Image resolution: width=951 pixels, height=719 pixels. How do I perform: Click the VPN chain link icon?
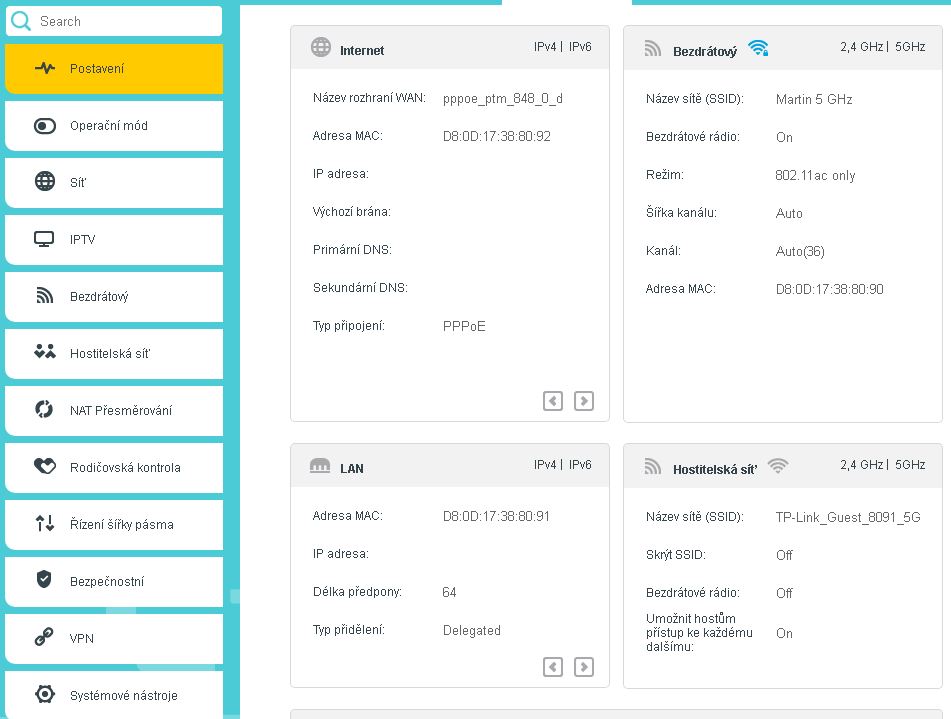(44, 638)
